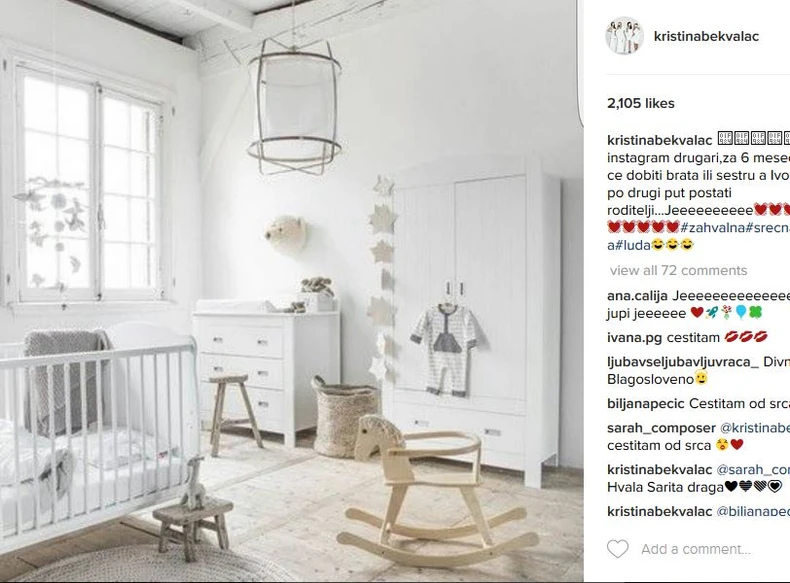The image size is (790, 583).
Task: Open biljanapecic commenter profile
Action: click(646, 404)
